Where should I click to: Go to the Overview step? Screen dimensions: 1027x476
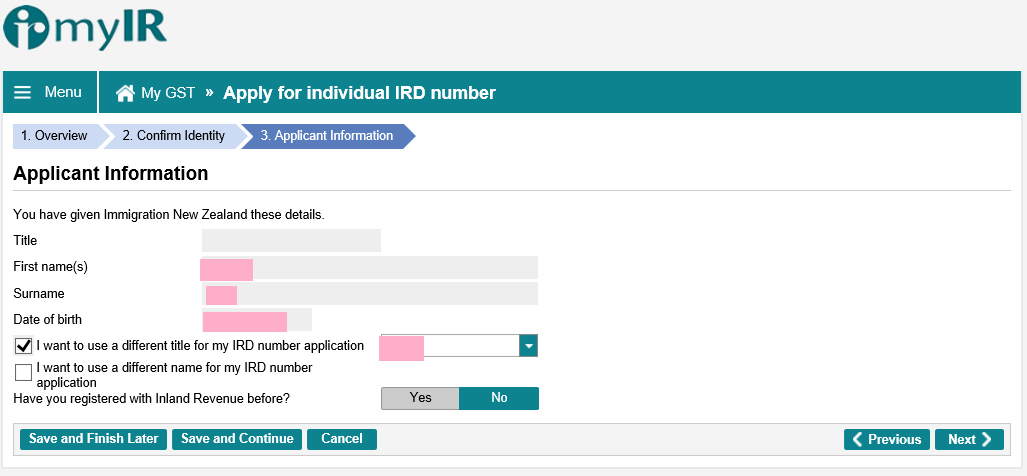(54, 136)
